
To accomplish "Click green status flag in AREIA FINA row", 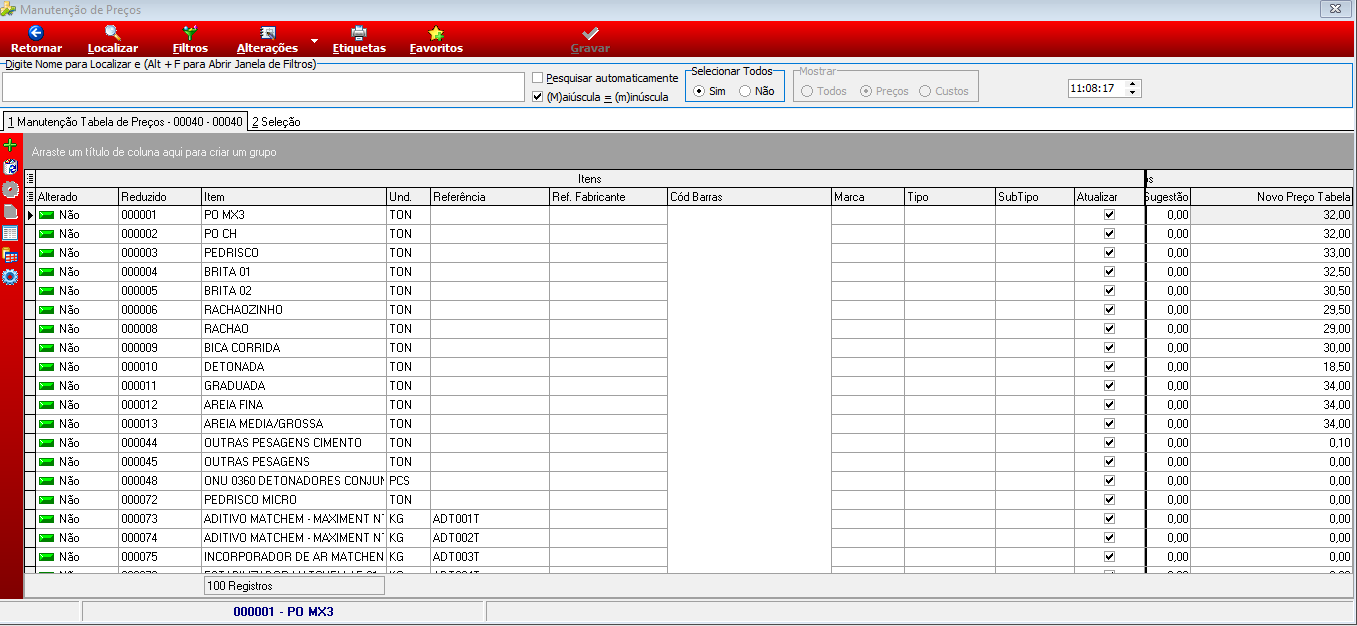I will point(47,405).
